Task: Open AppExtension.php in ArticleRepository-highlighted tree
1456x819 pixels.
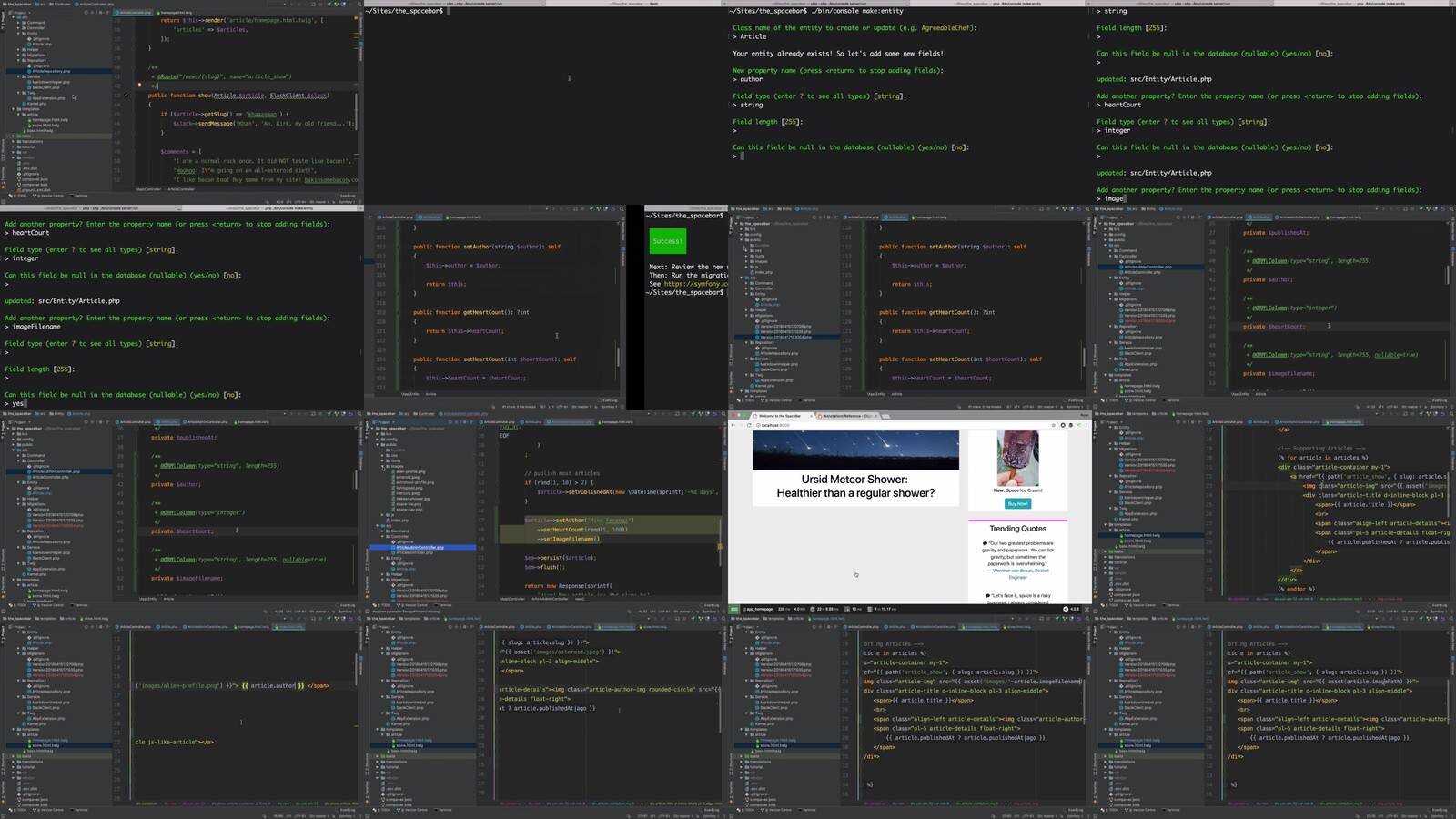Action: click(47, 98)
